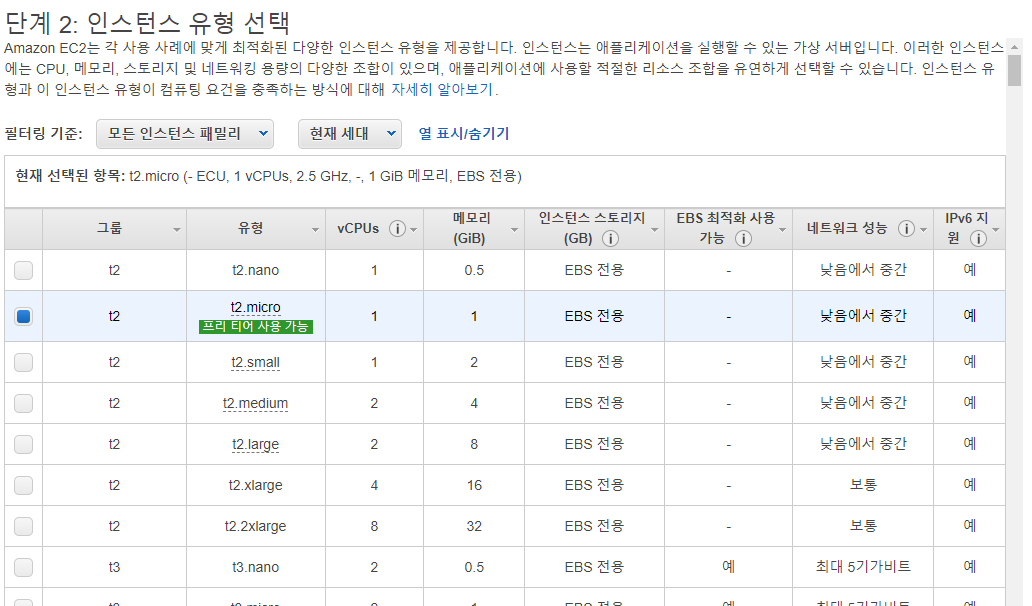Viewport: 1032px width, 606px height.
Task: Click the 32 memory cell of t2.2xlarge
Action: (474, 526)
